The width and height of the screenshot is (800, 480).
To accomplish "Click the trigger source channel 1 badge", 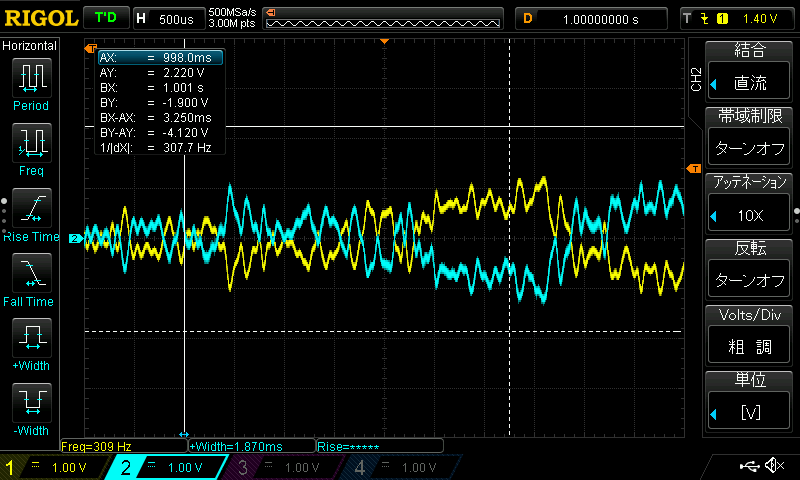I will (722, 19).
